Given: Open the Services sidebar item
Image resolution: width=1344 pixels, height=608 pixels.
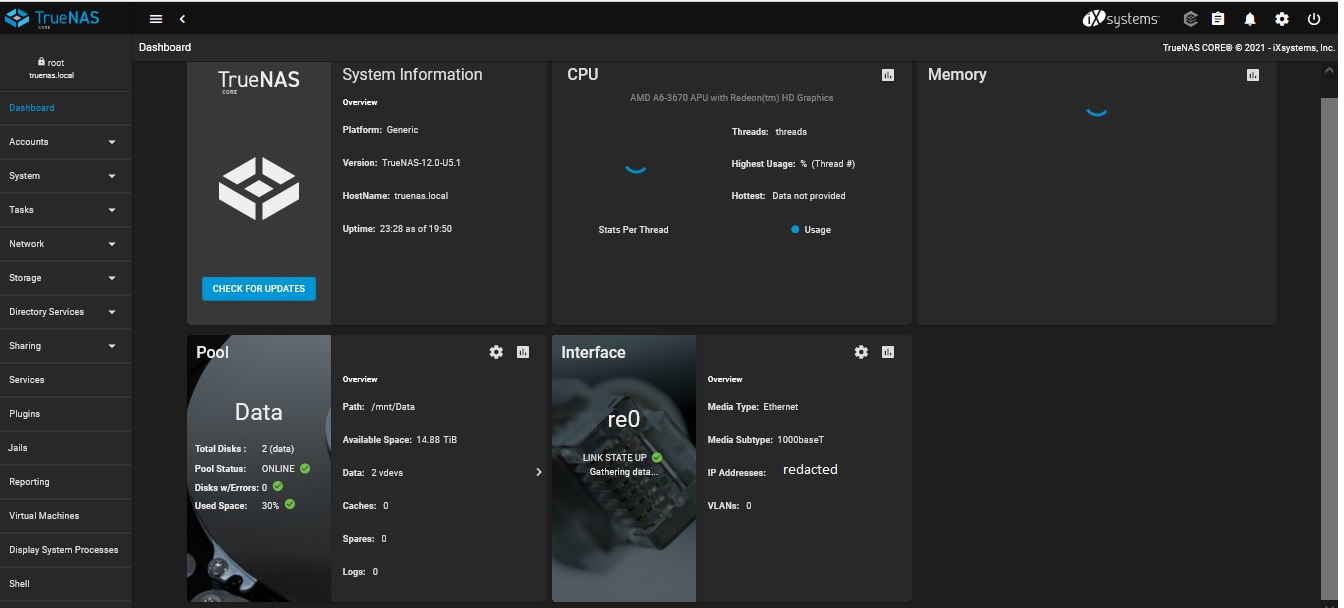Looking at the screenshot, I should (x=65, y=380).
